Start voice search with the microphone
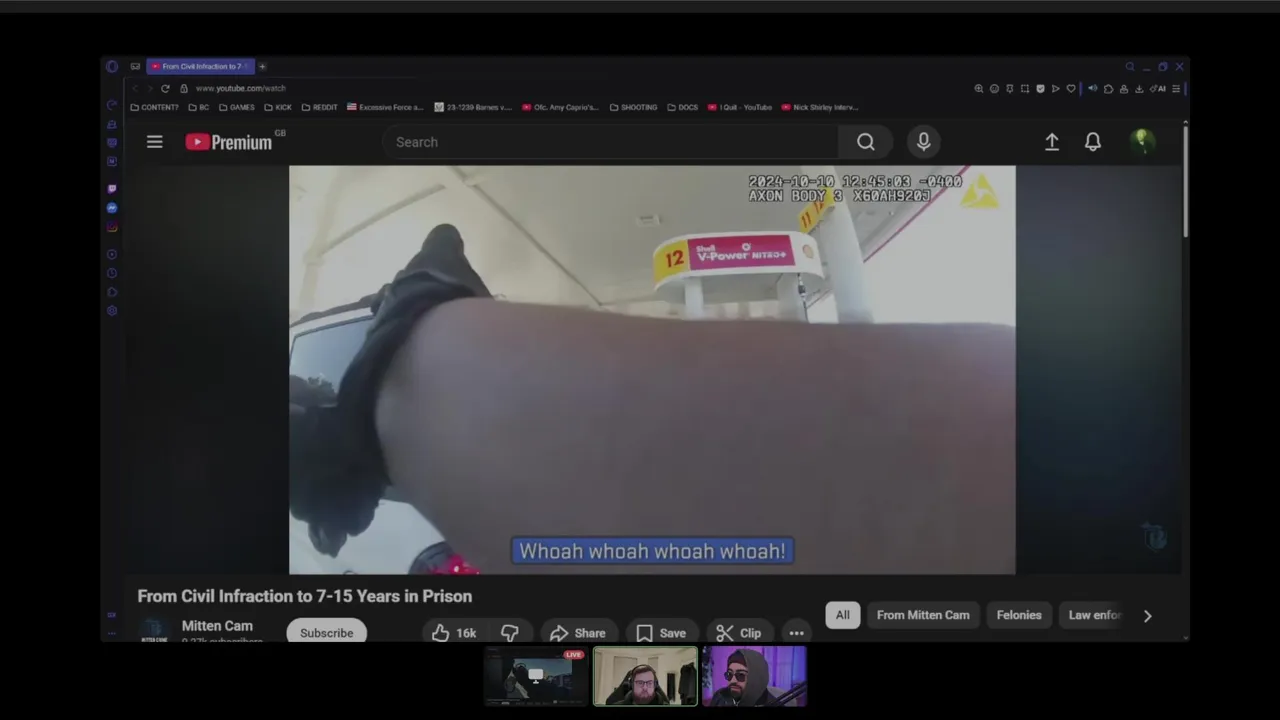Image resolution: width=1280 pixels, height=720 pixels. pyautogui.click(x=923, y=142)
